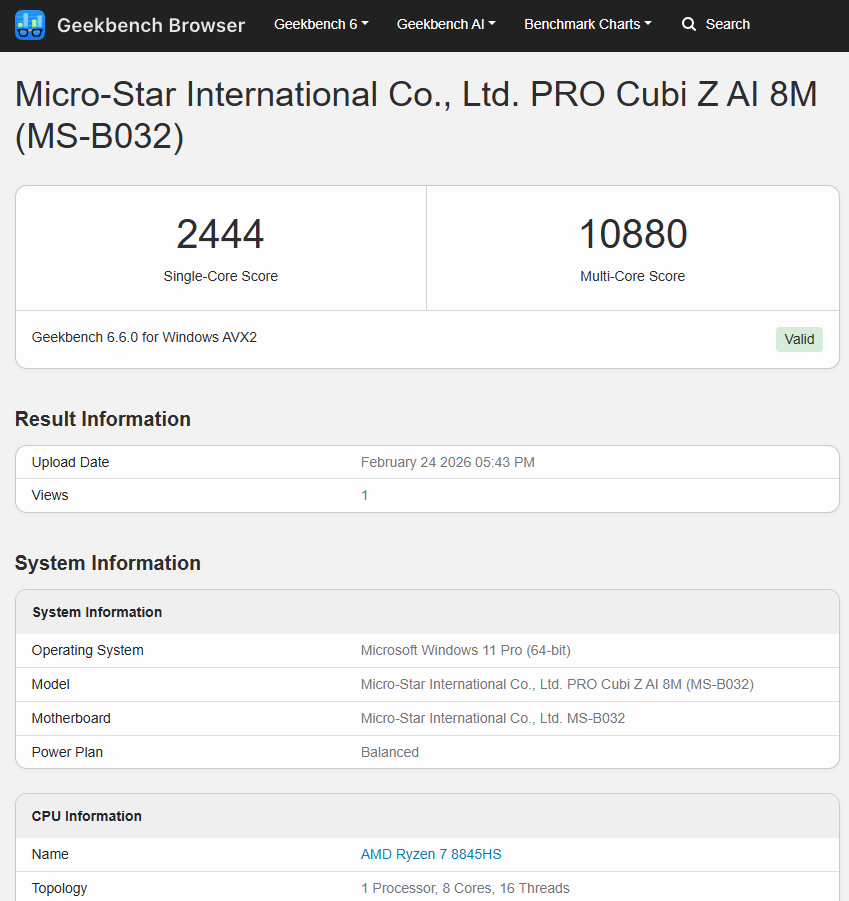849x901 pixels.
Task: Click the Geekbench 6.6.0 for Windows AVX2 text
Action: tap(144, 338)
